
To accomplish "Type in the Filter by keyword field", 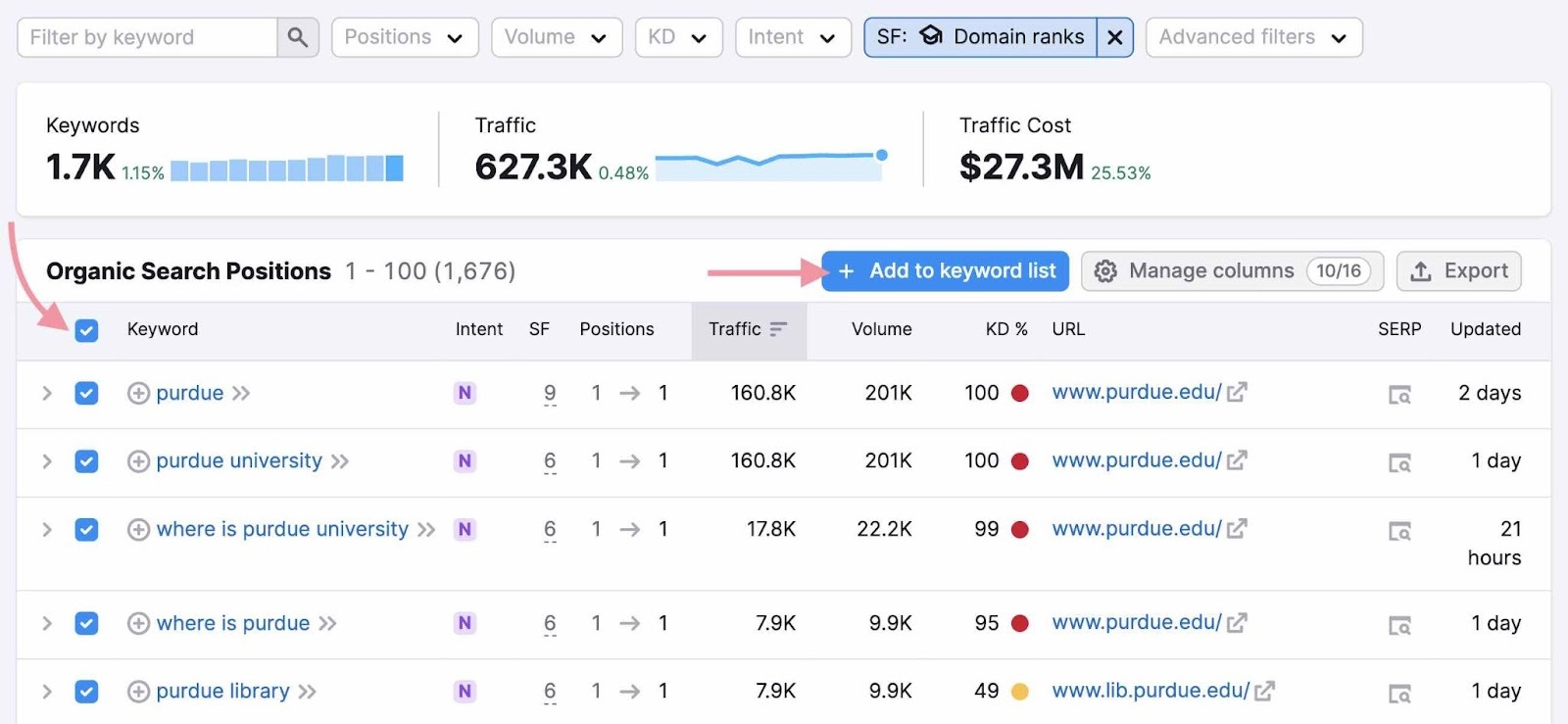I will pos(147,37).
